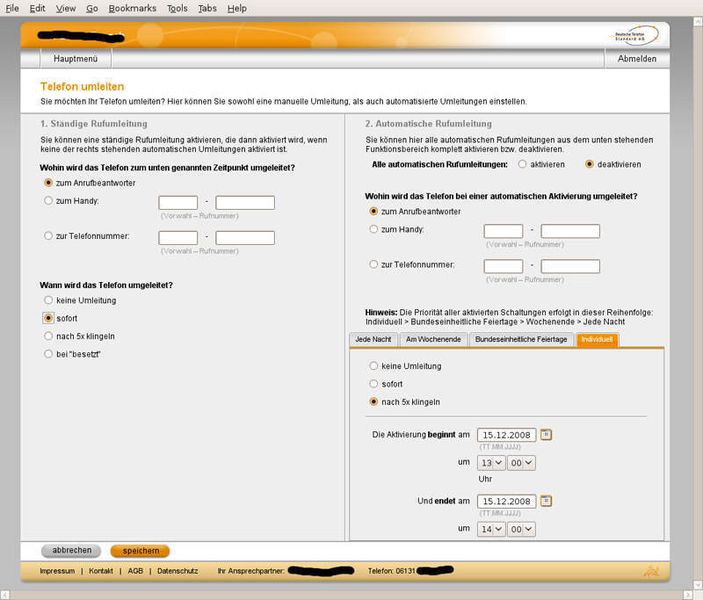Image resolution: width=703 pixels, height=600 pixels.
Task: Choose 'keine Umleitung' in Individuell tab
Action: (373, 366)
